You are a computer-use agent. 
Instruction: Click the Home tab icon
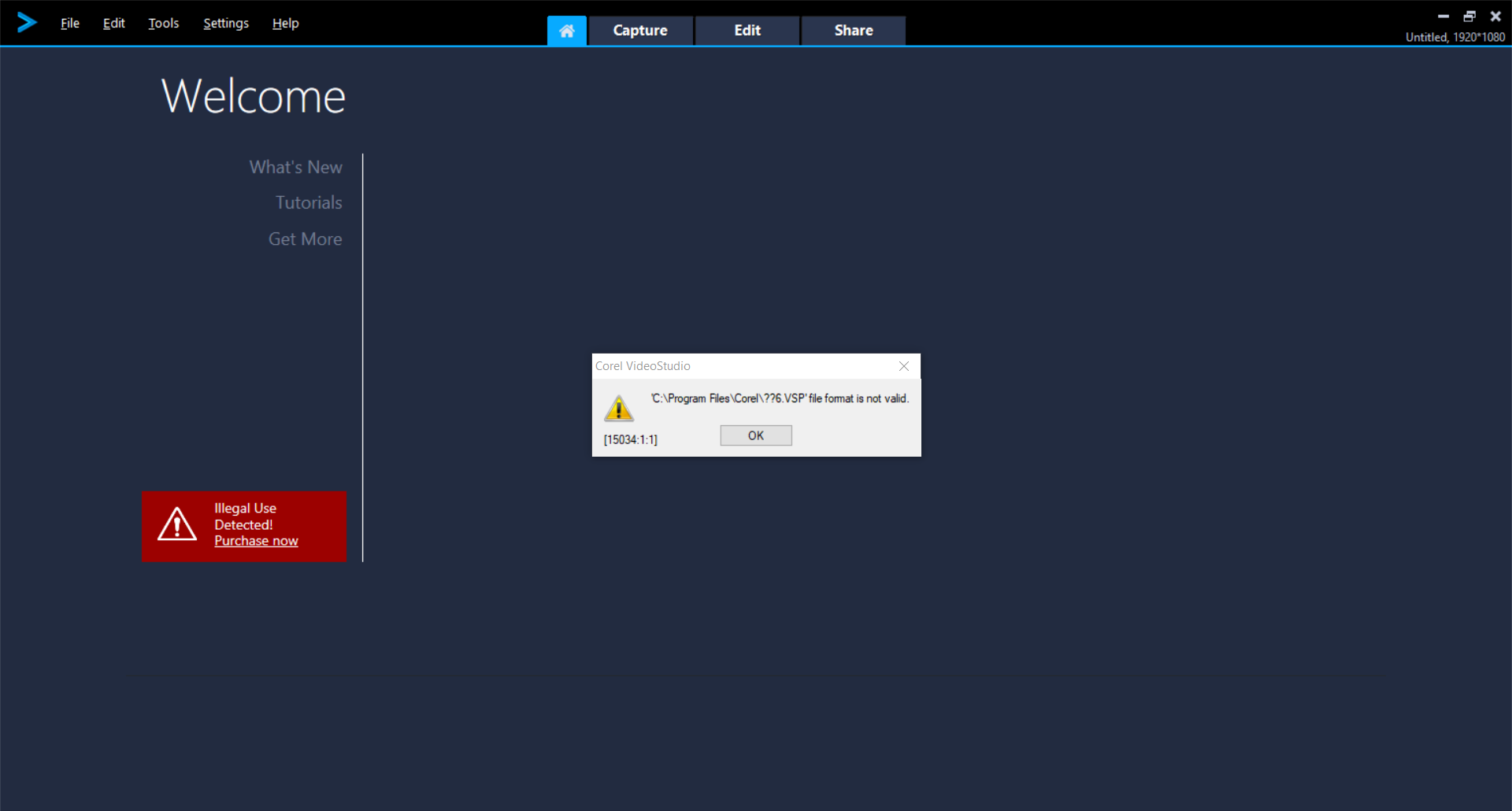tap(566, 31)
